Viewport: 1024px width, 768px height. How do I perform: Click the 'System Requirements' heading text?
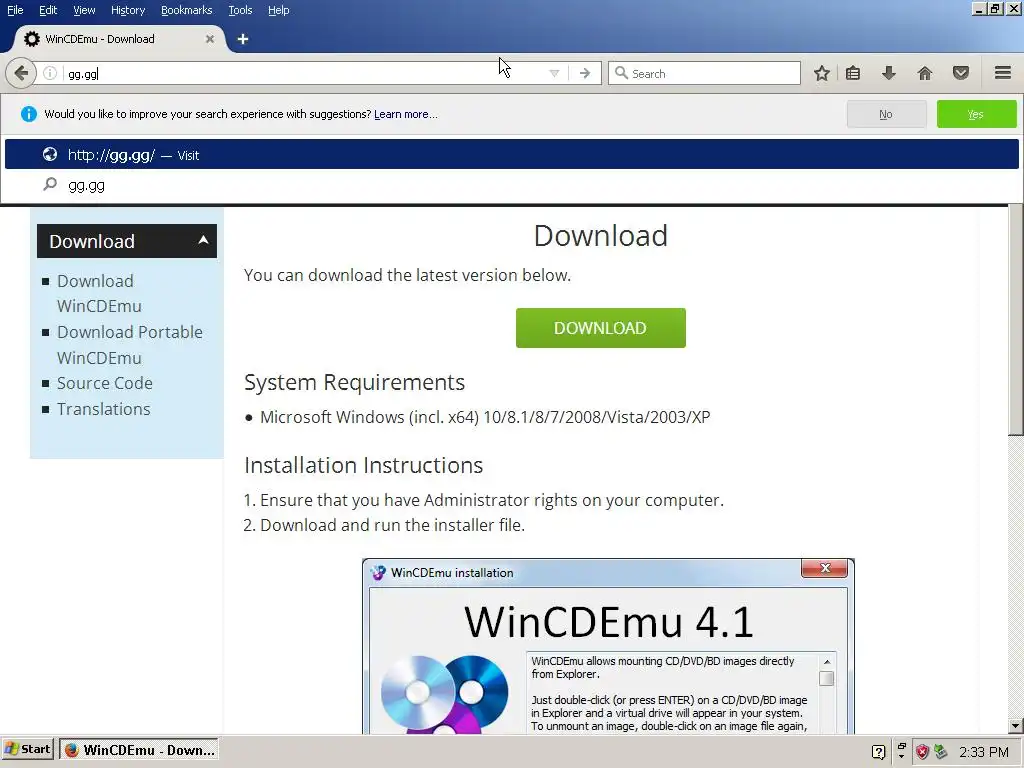(355, 382)
